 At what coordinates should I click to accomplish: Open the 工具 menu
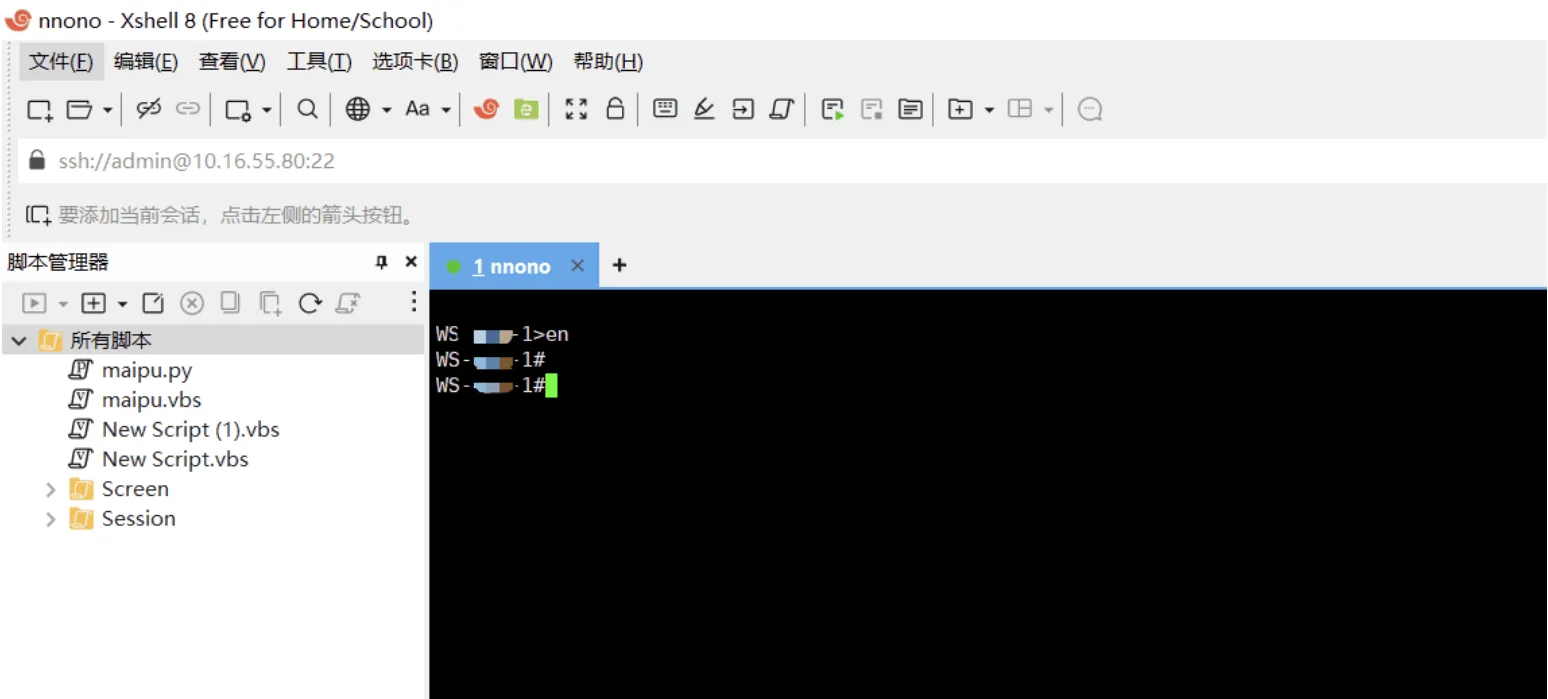coord(318,61)
